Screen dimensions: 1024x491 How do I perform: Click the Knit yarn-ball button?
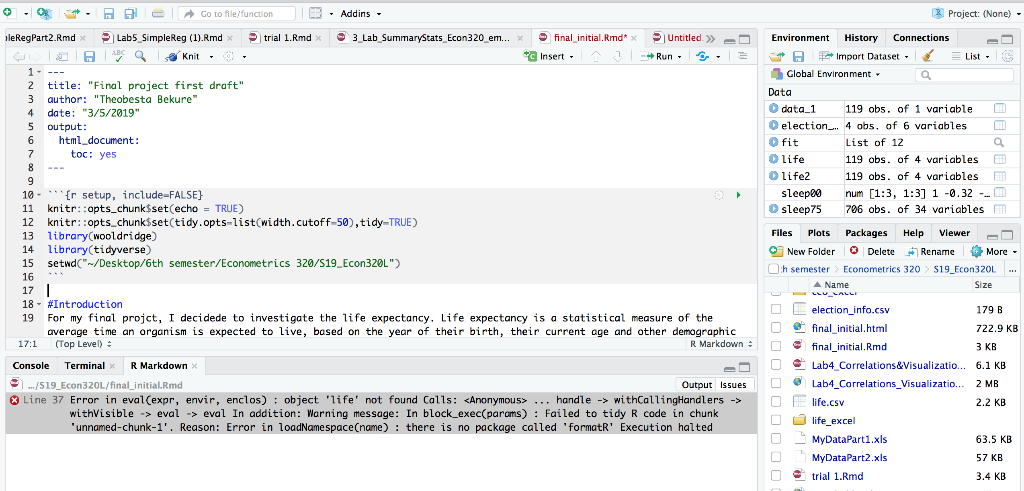point(183,56)
